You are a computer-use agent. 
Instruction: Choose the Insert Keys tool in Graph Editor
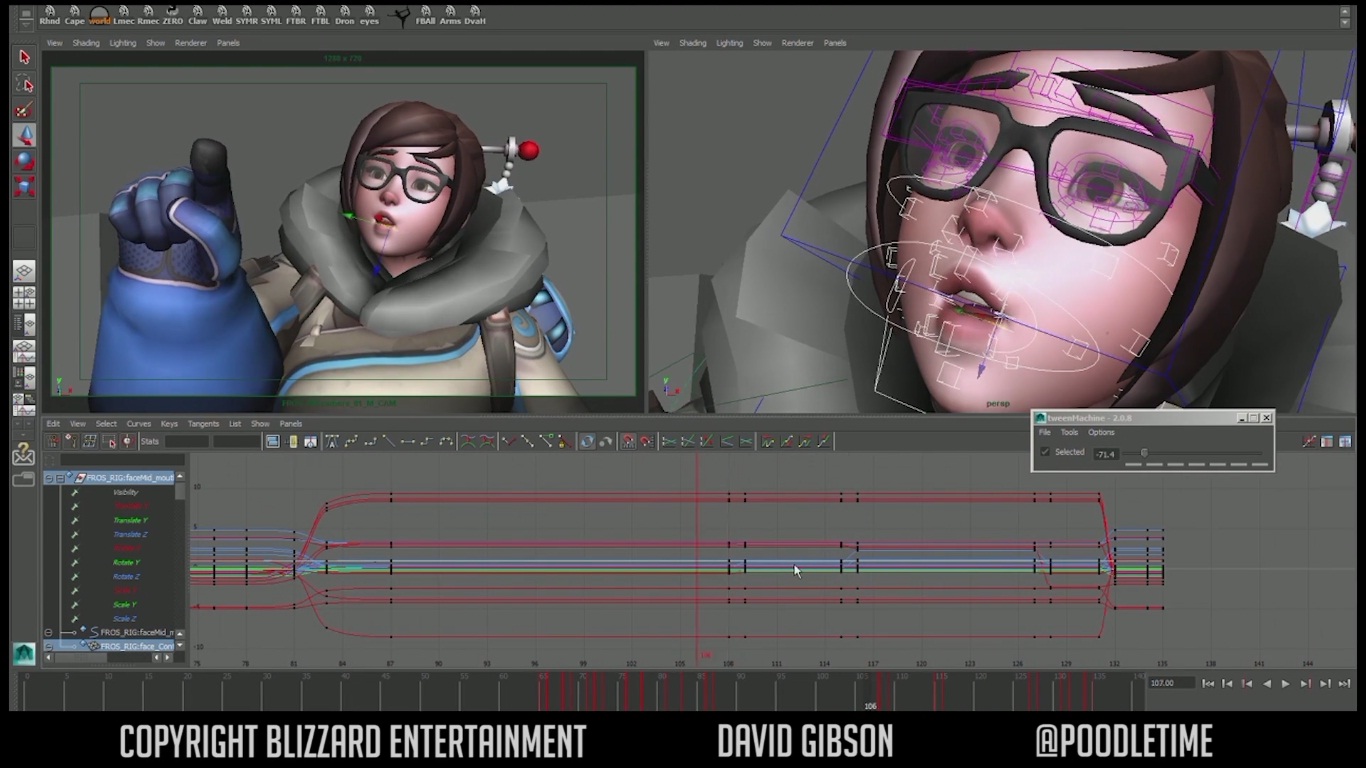click(71, 441)
